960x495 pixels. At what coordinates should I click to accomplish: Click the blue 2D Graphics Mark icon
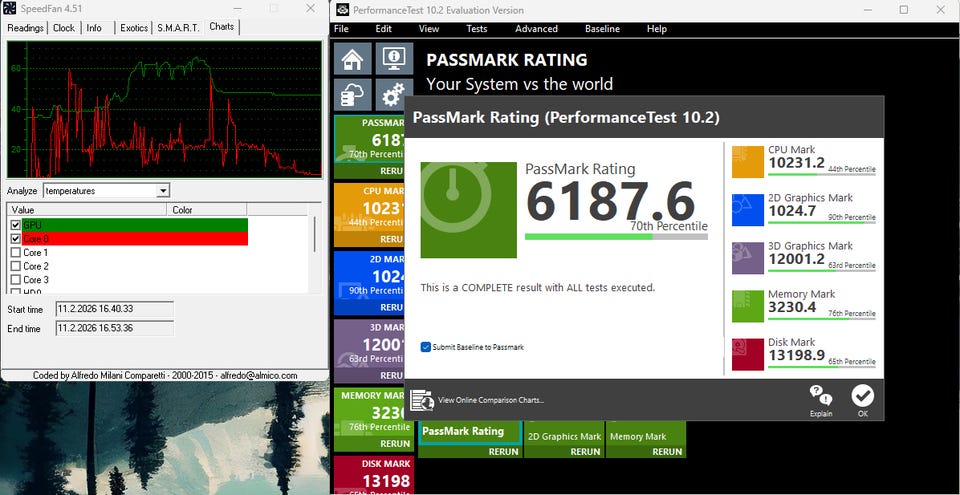(748, 210)
